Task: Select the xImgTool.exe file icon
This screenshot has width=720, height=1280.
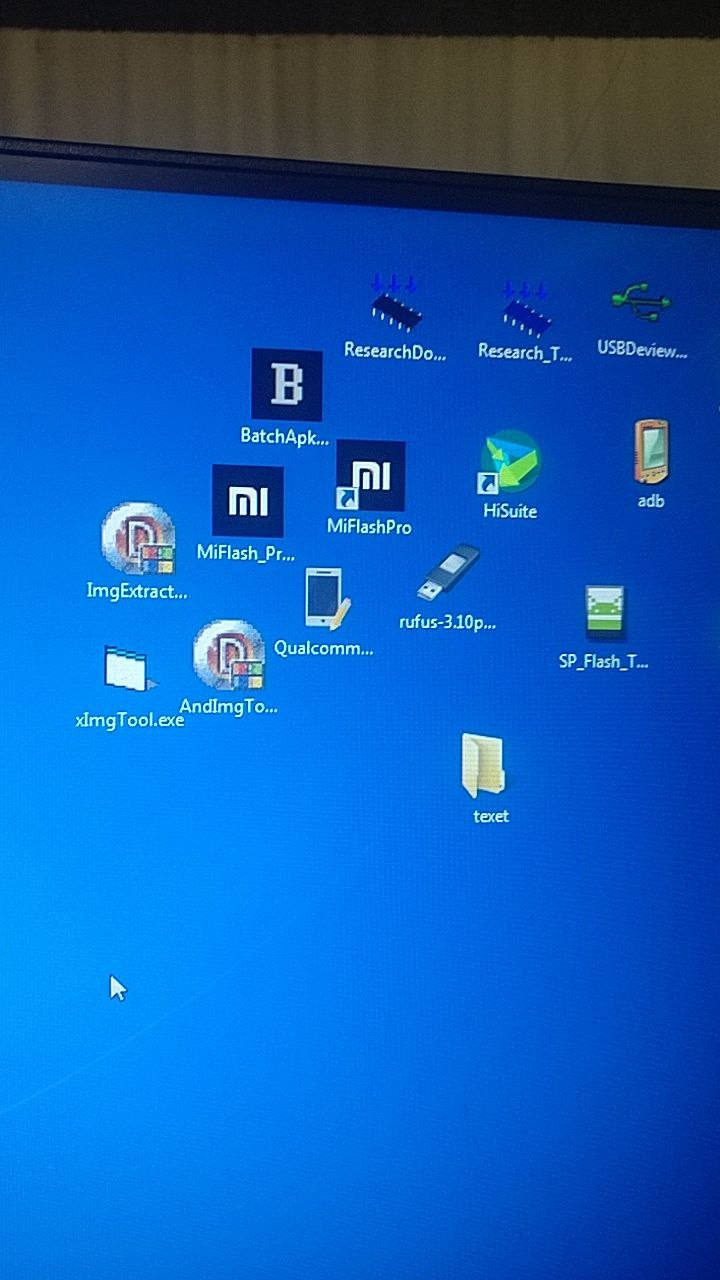Action: coord(129,670)
